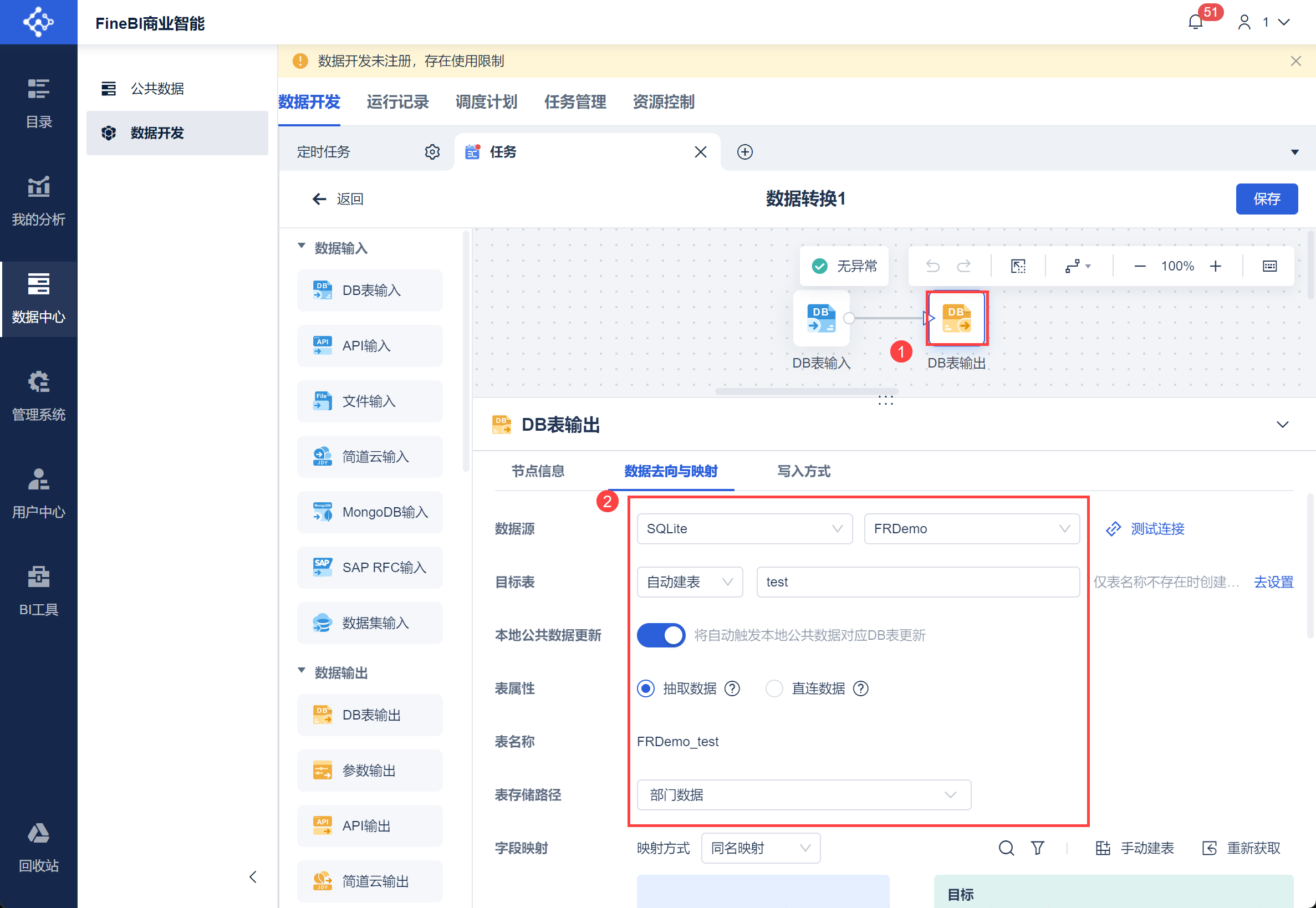Click the zoom in plus icon
The width and height of the screenshot is (1316, 908).
tap(1215, 266)
